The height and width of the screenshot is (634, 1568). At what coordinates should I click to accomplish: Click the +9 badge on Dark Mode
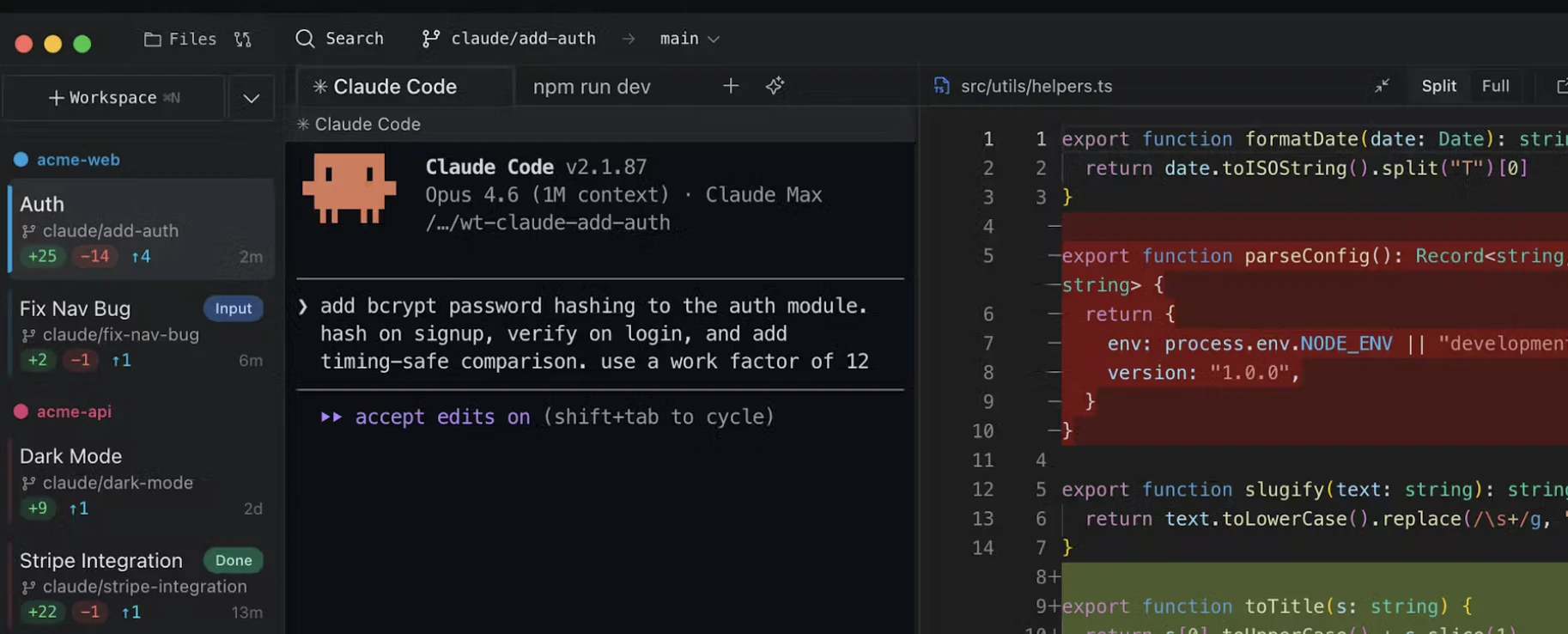pyautogui.click(x=38, y=509)
